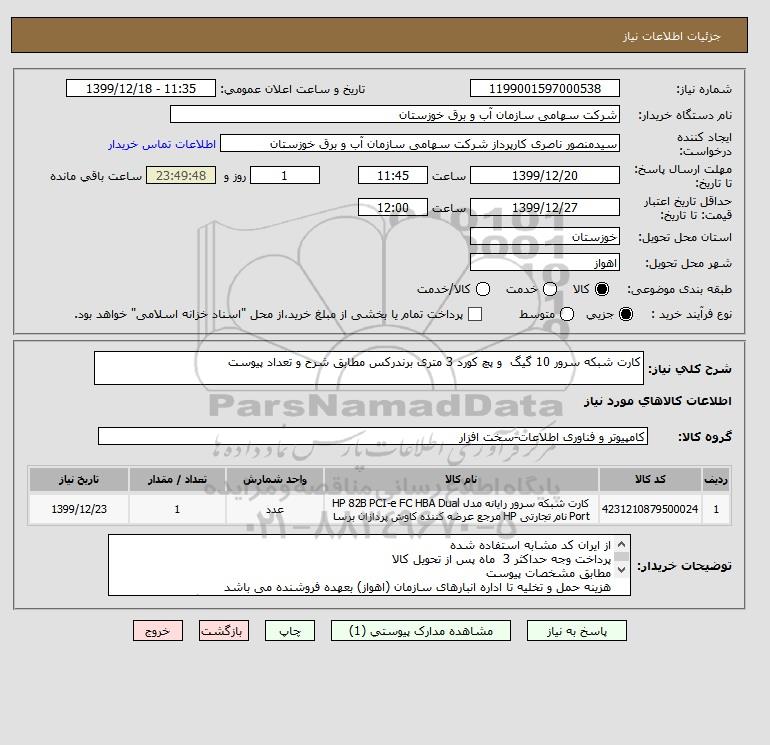Screen dimensions: 770x745
Task: Open the اطلاعات تماس خریدار link
Action: click(162, 144)
